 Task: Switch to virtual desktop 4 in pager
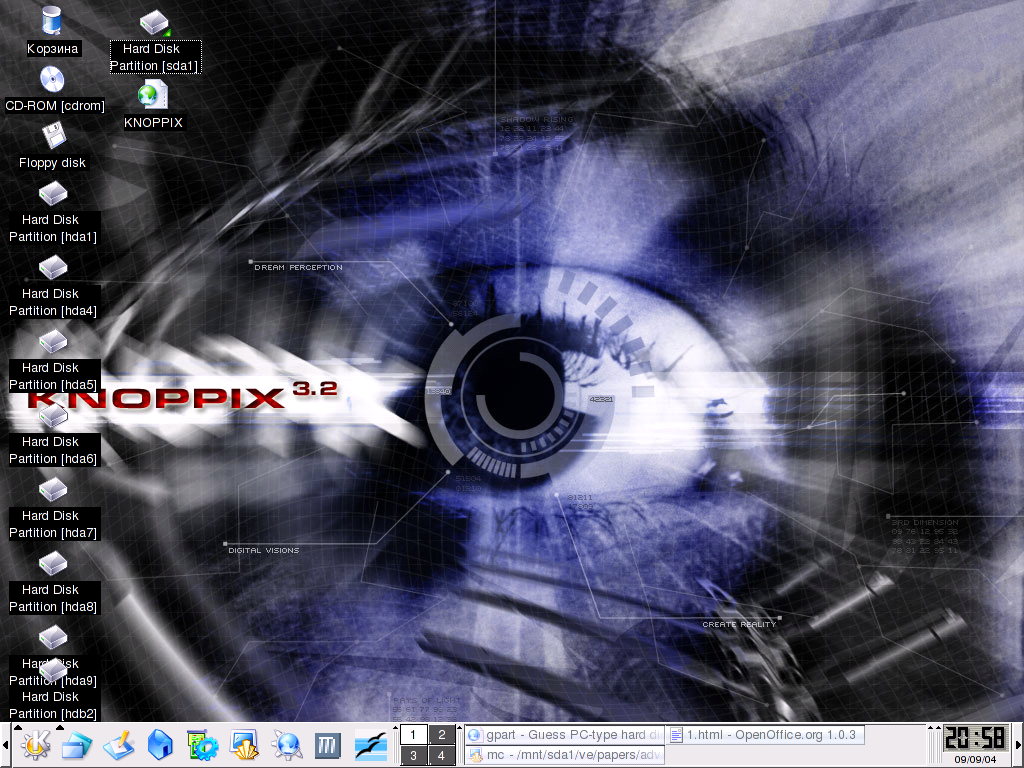coord(441,756)
